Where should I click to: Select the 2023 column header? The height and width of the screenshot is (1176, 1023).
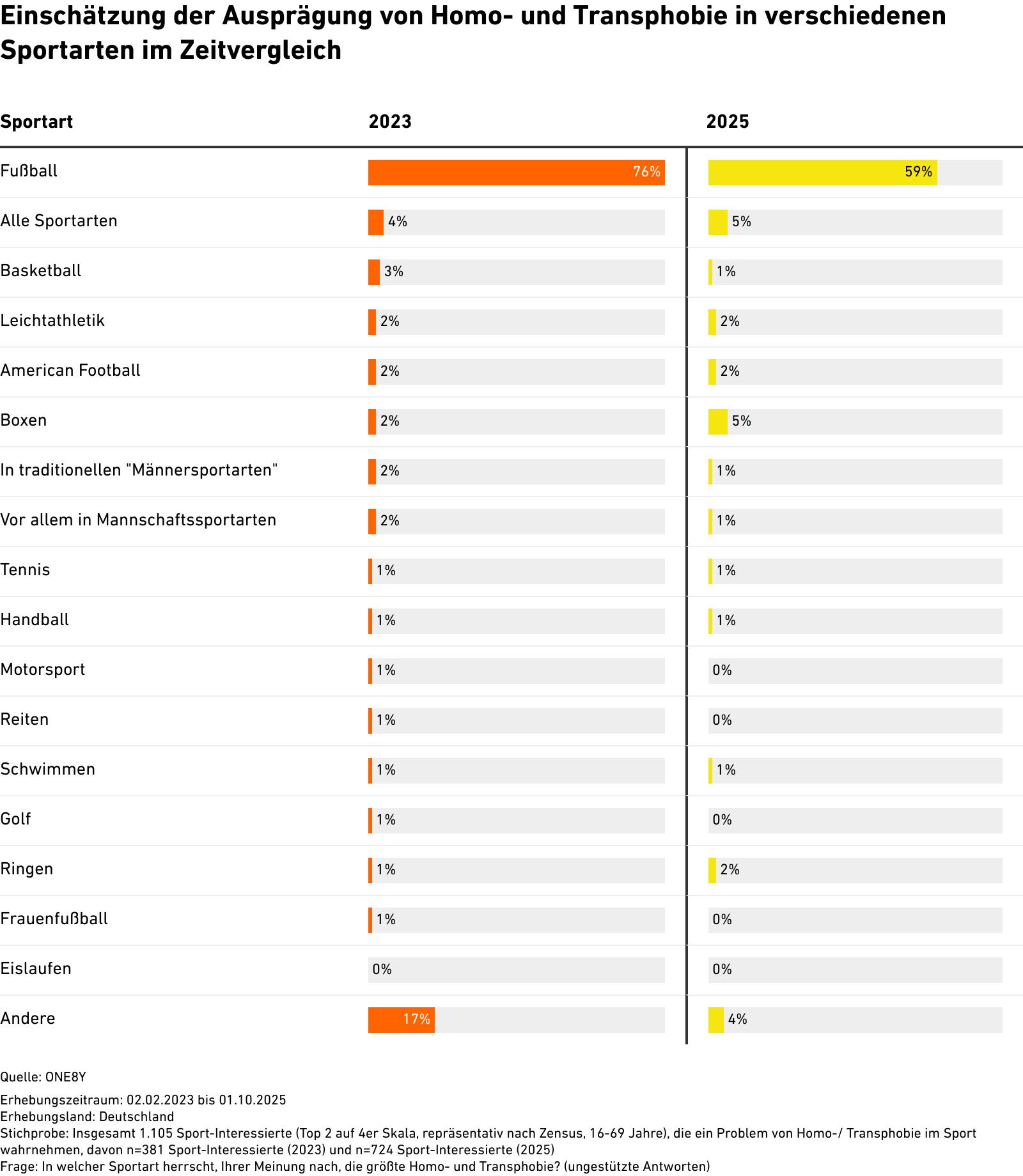[390, 121]
